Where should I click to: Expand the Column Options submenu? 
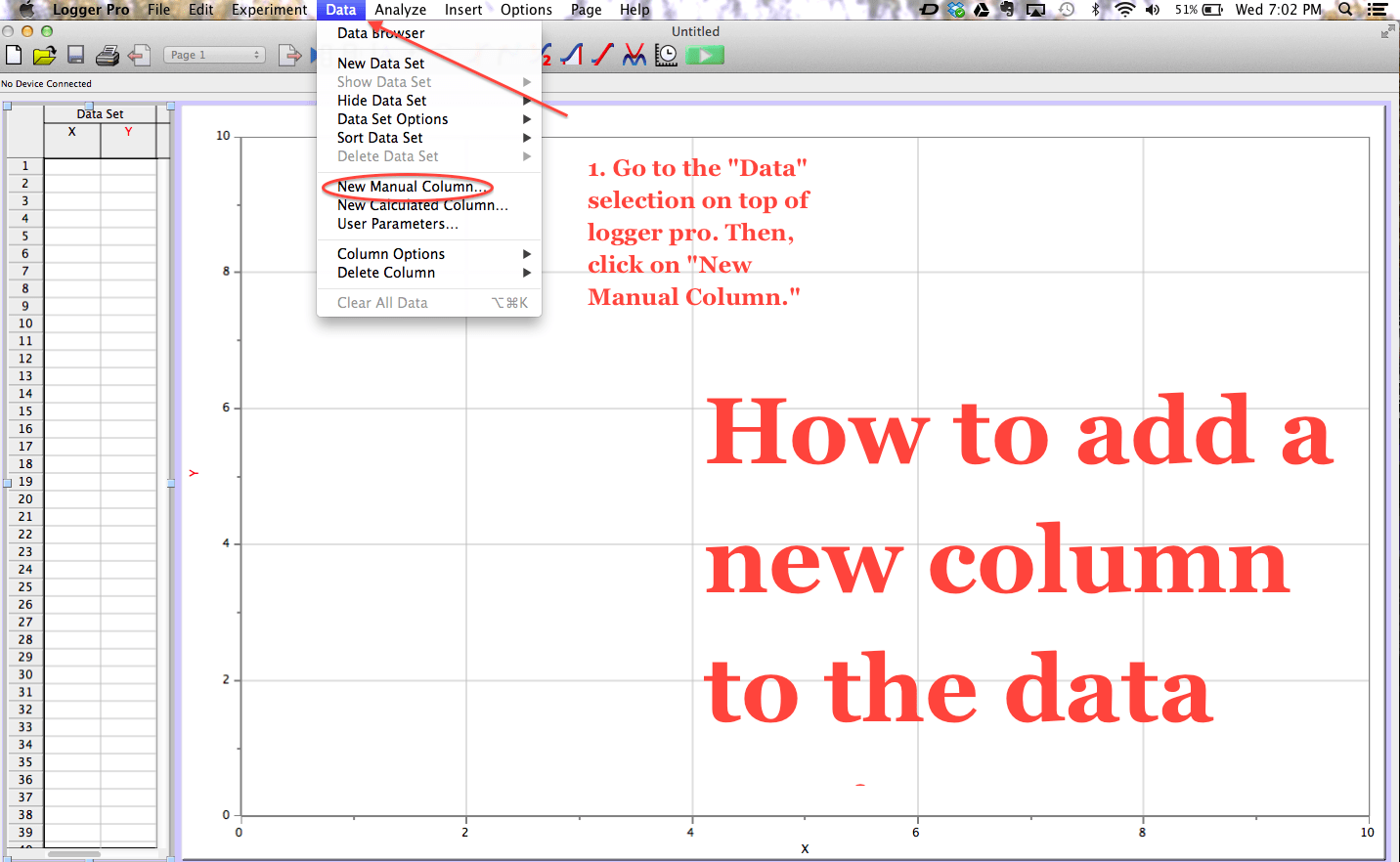[429, 254]
